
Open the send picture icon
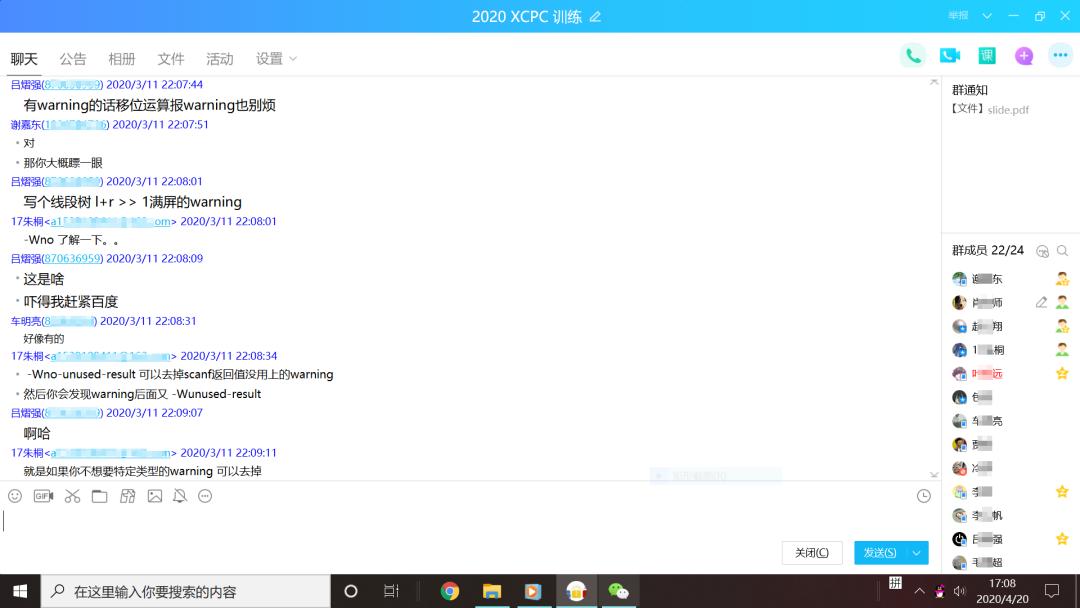pyautogui.click(x=154, y=496)
